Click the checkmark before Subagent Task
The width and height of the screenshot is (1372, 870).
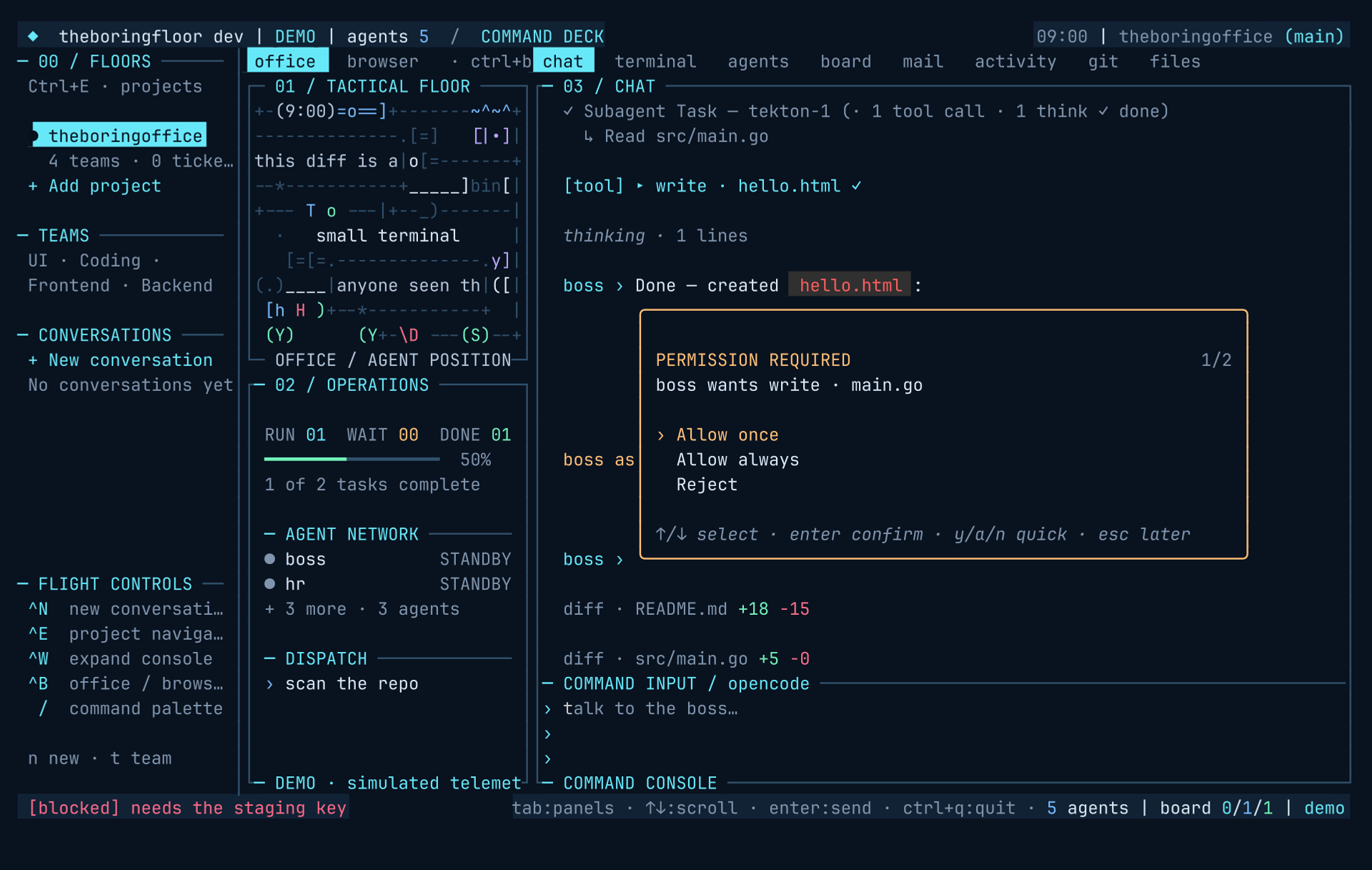click(x=568, y=112)
